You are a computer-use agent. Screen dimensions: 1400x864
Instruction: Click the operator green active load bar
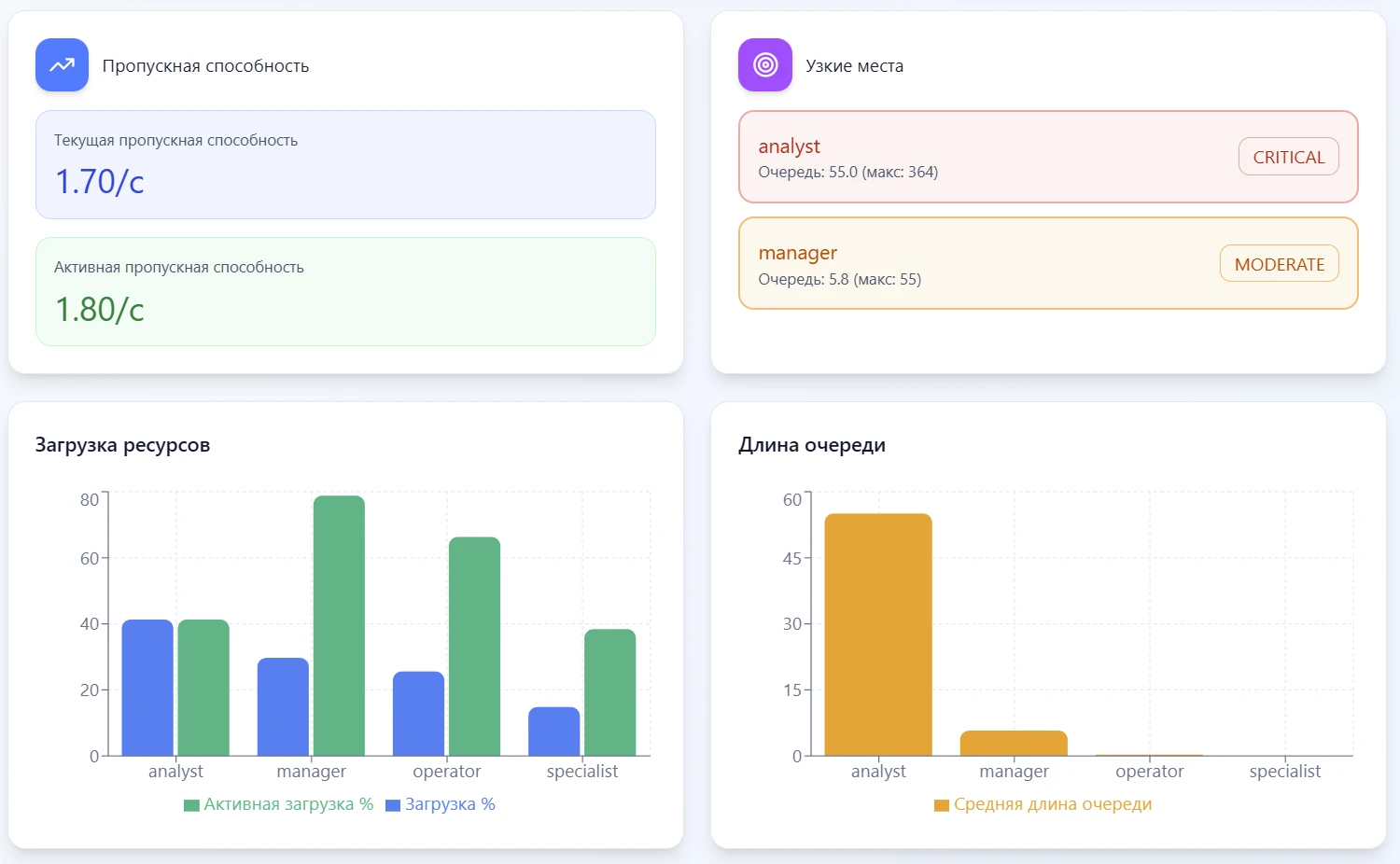[x=474, y=646]
